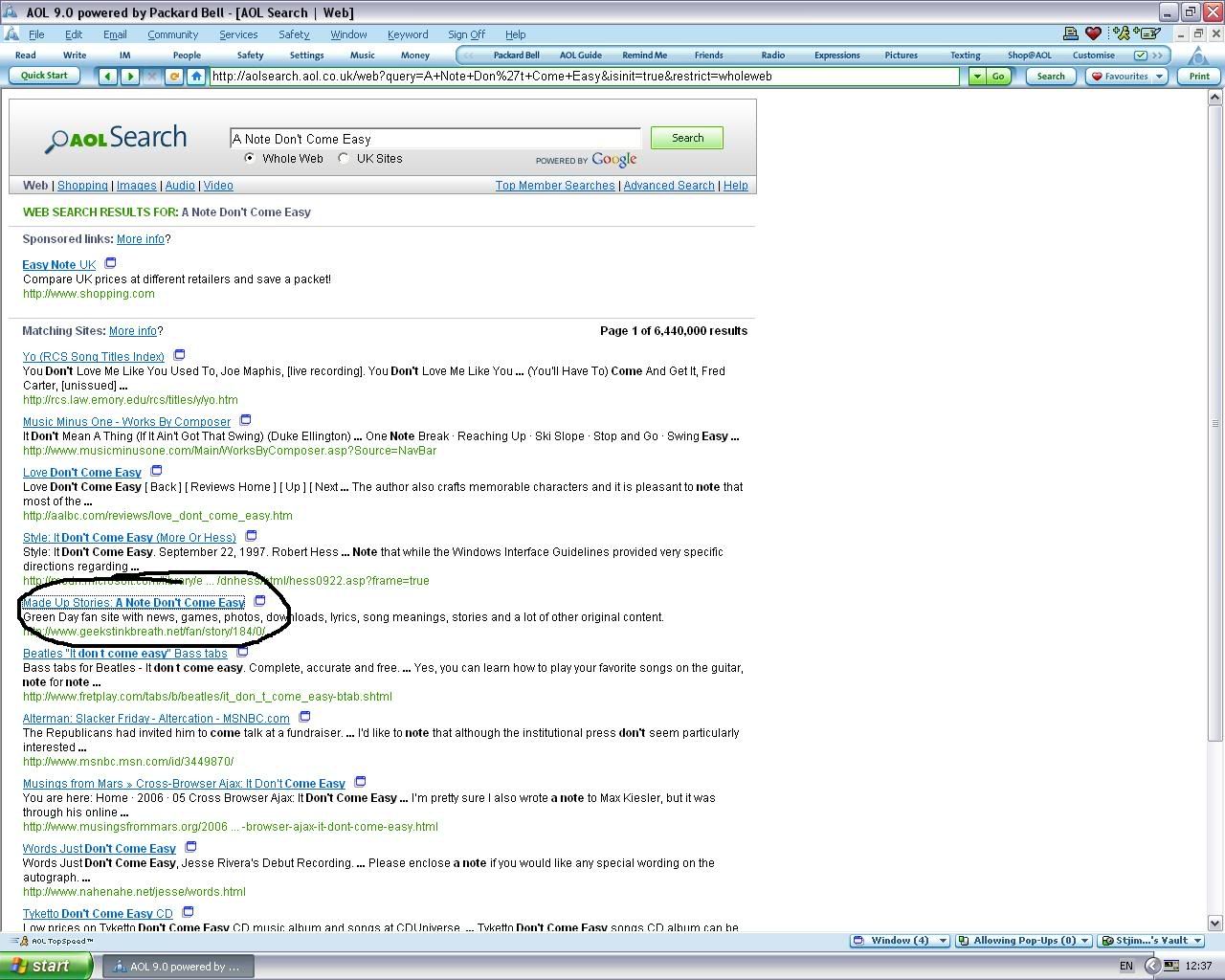Click the Print button

click(x=1199, y=77)
